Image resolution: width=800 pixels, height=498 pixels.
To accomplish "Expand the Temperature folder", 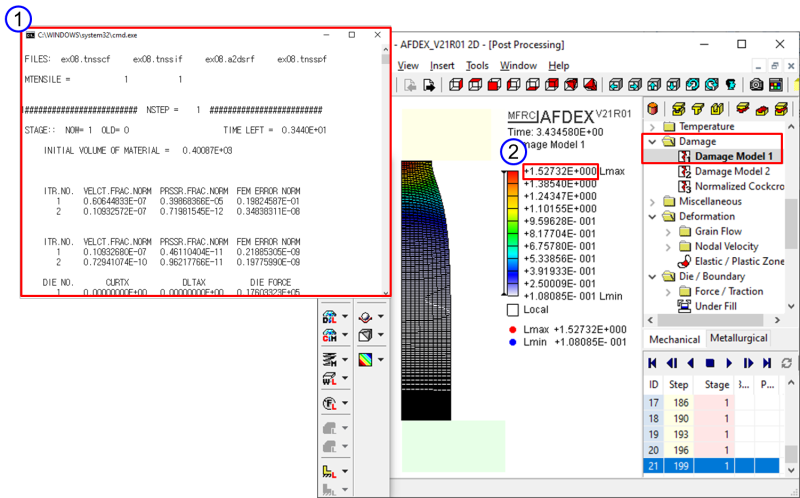I will click(x=654, y=127).
